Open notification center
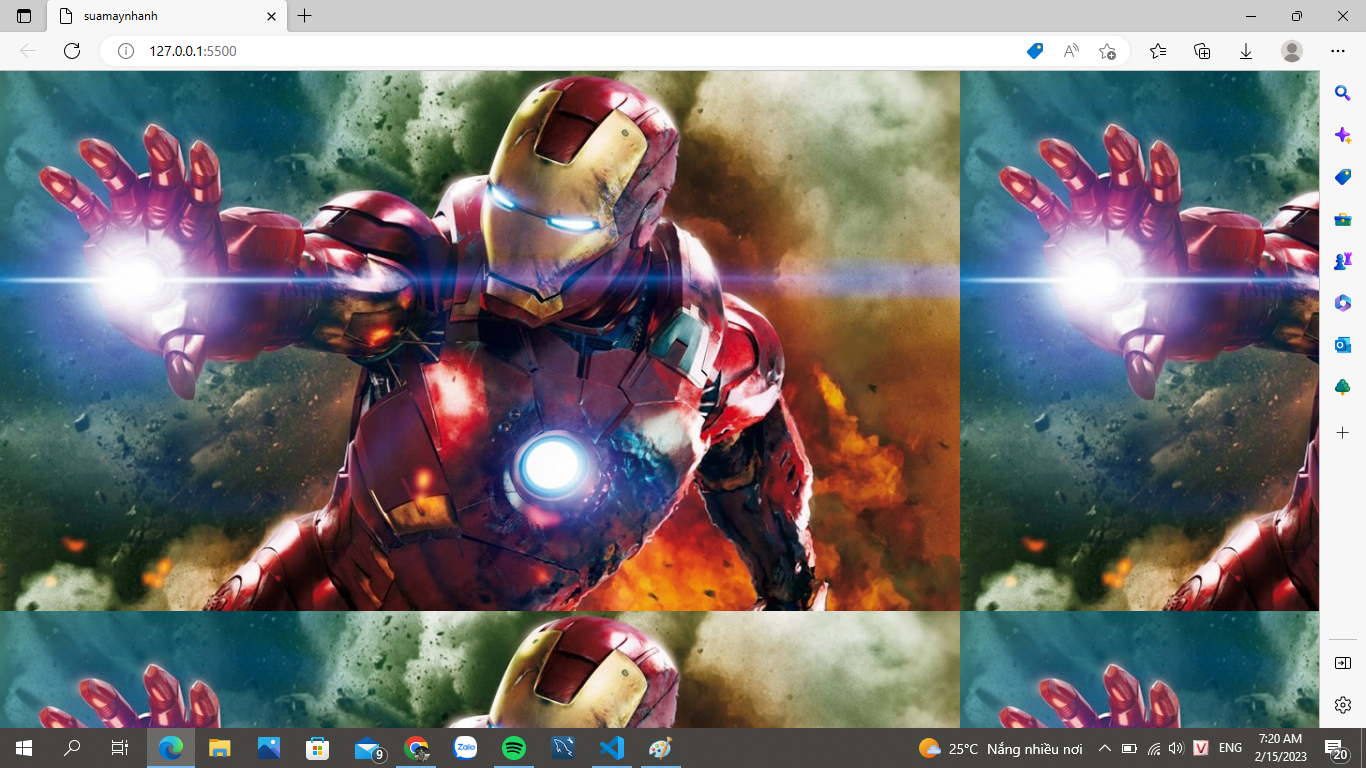The height and width of the screenshot is (768, 1366). click(1336, 748)
